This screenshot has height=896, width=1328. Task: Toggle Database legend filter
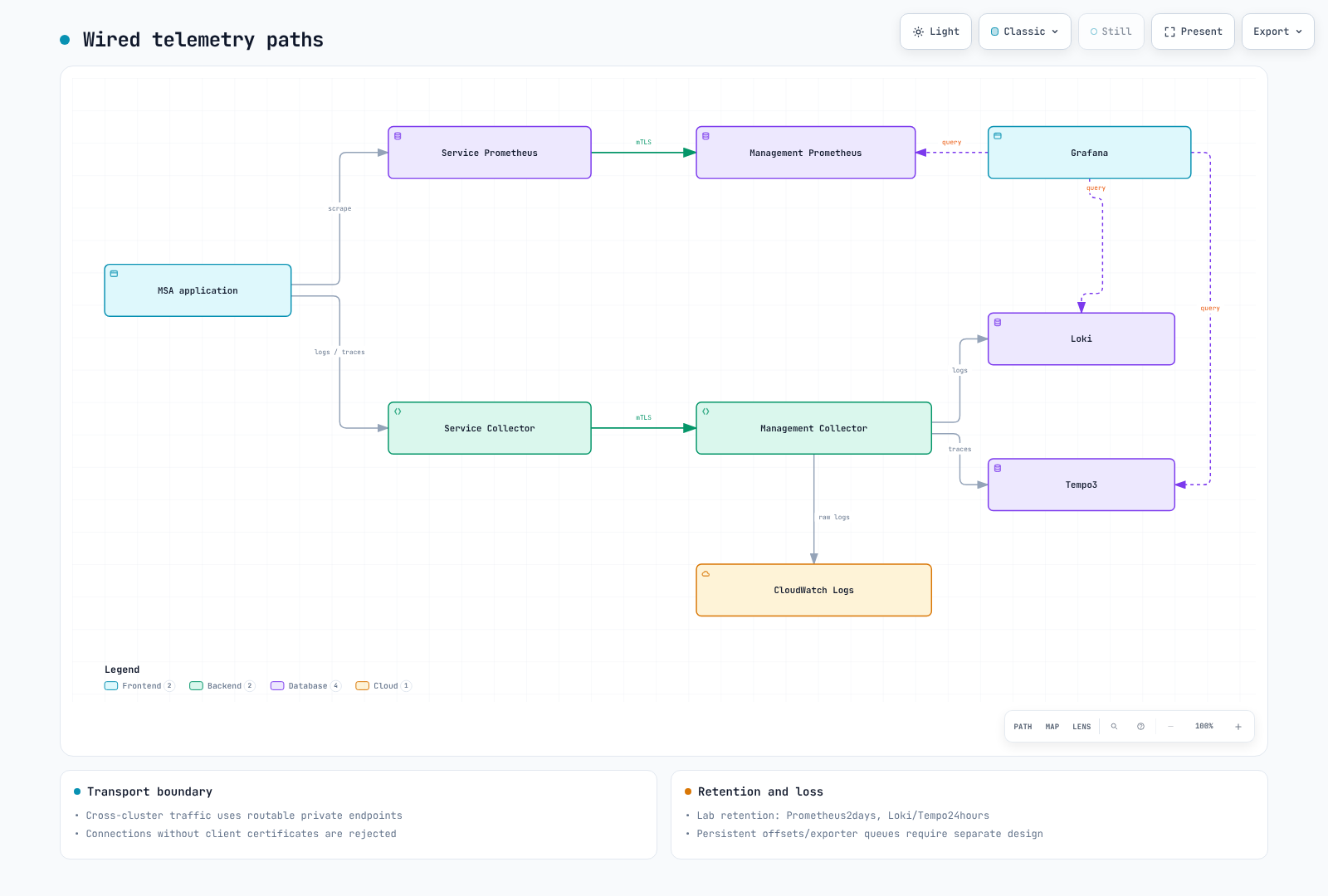tap(305, 686)
